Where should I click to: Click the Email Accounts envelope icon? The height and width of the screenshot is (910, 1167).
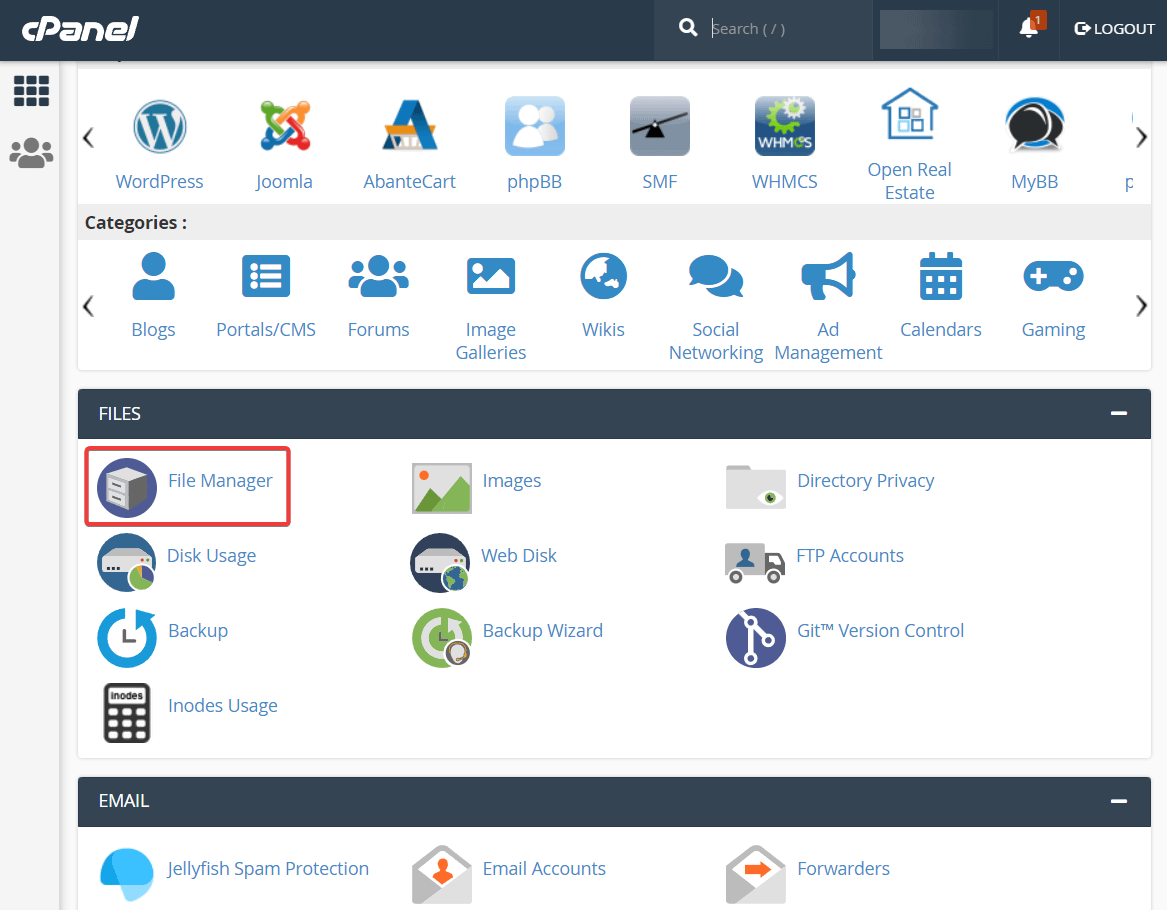(442, 874)
